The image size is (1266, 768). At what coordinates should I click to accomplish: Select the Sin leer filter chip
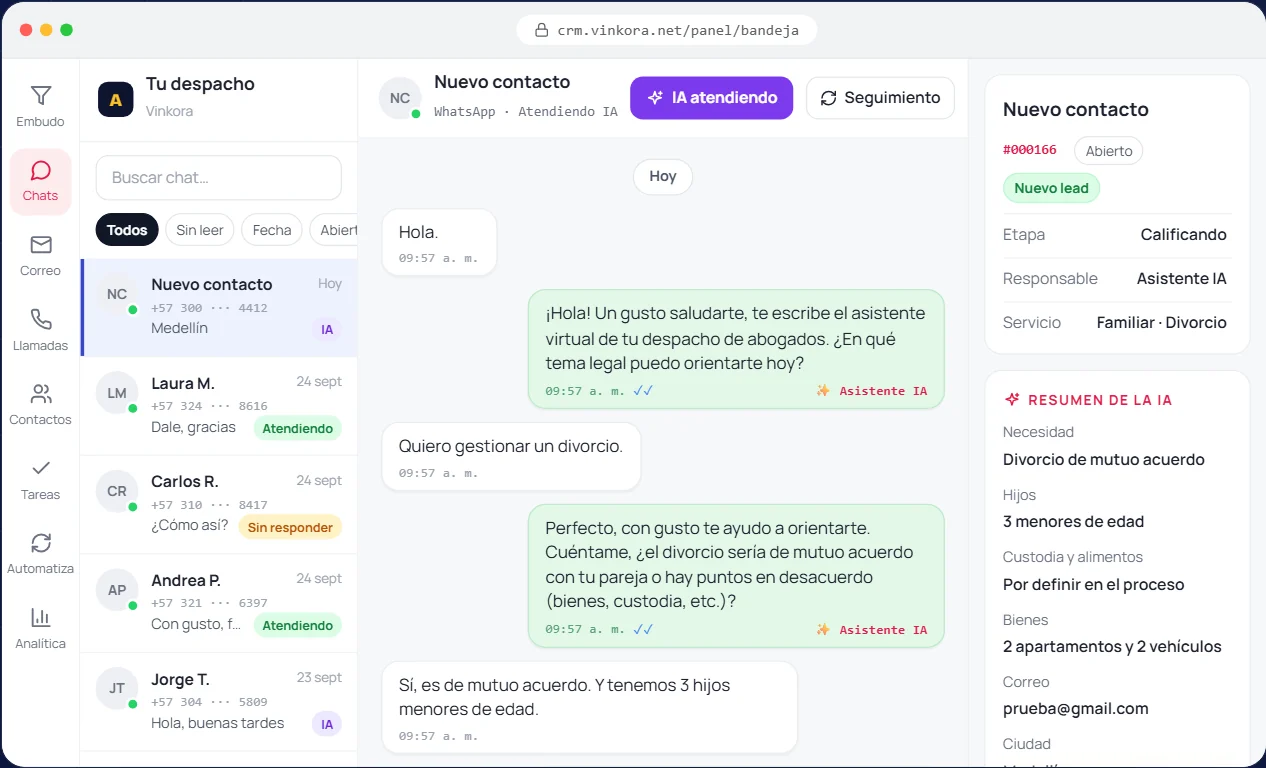200,230
